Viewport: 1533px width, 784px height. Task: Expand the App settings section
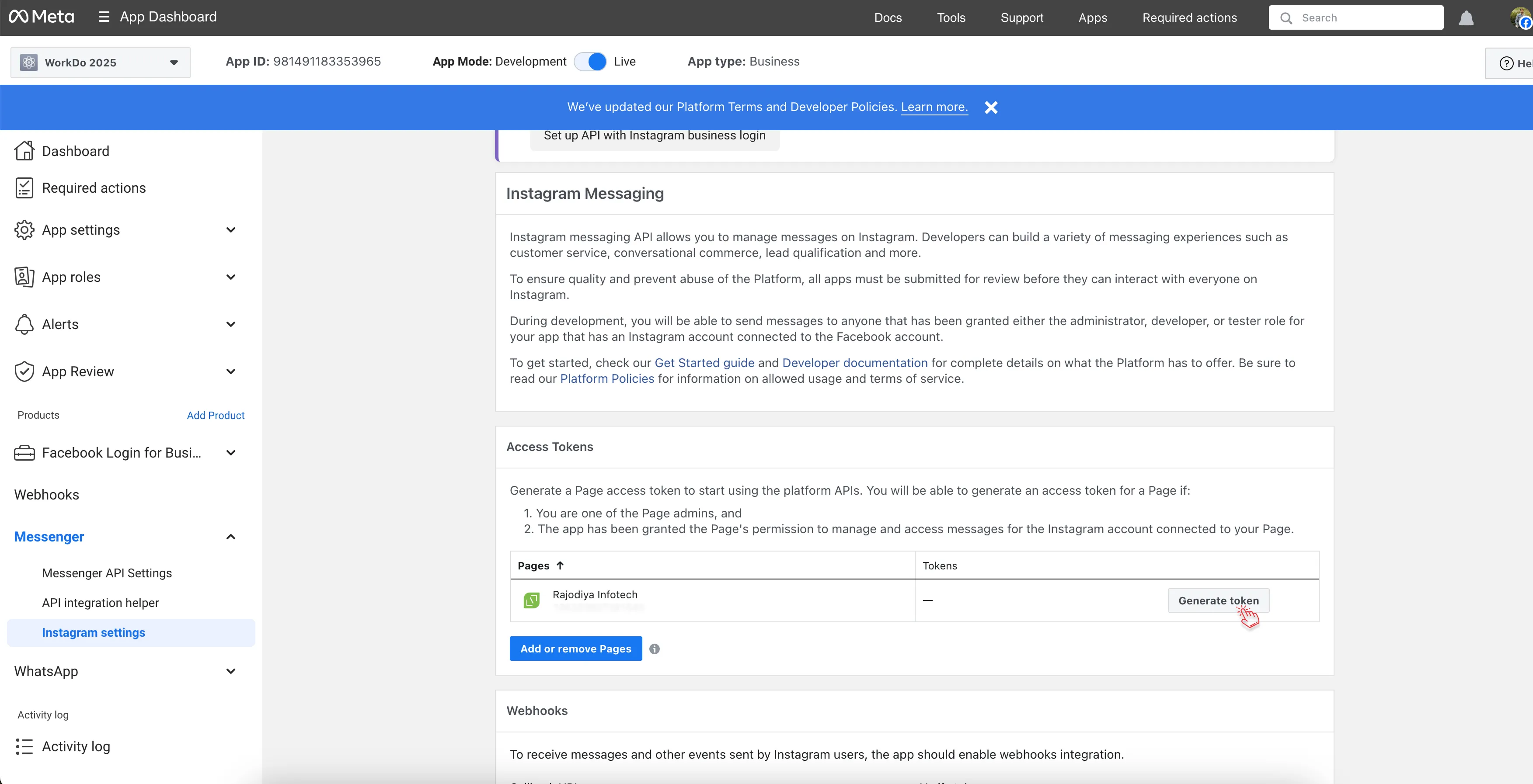pos(231,230)
